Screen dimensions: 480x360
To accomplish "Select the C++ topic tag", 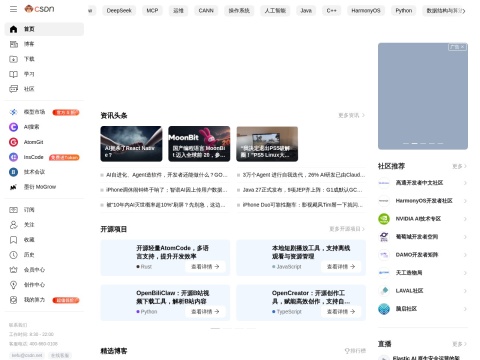I will click(x=332, y=11).
